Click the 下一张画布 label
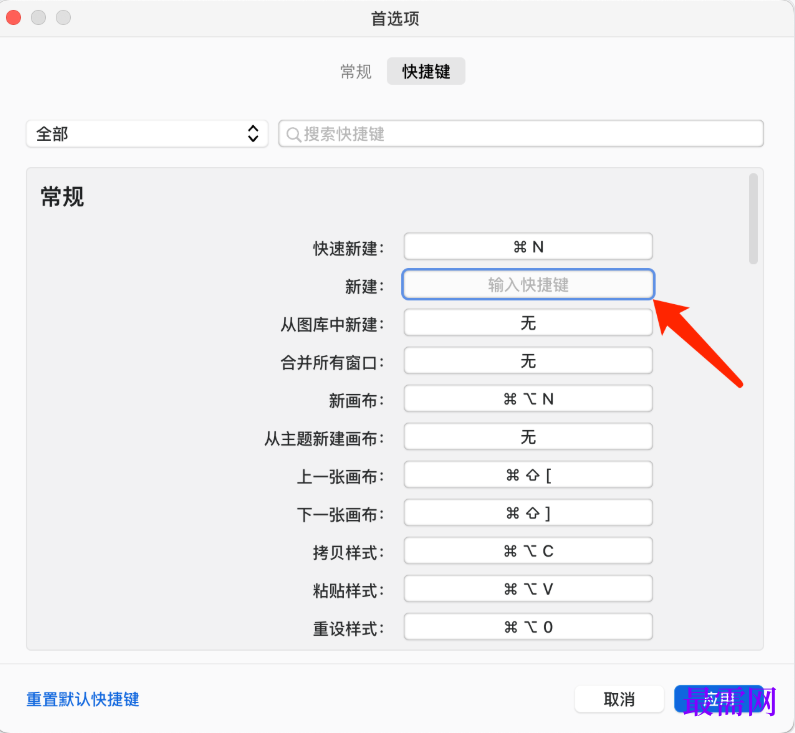This screenshot has height=733, width=795. pos(341,515)
